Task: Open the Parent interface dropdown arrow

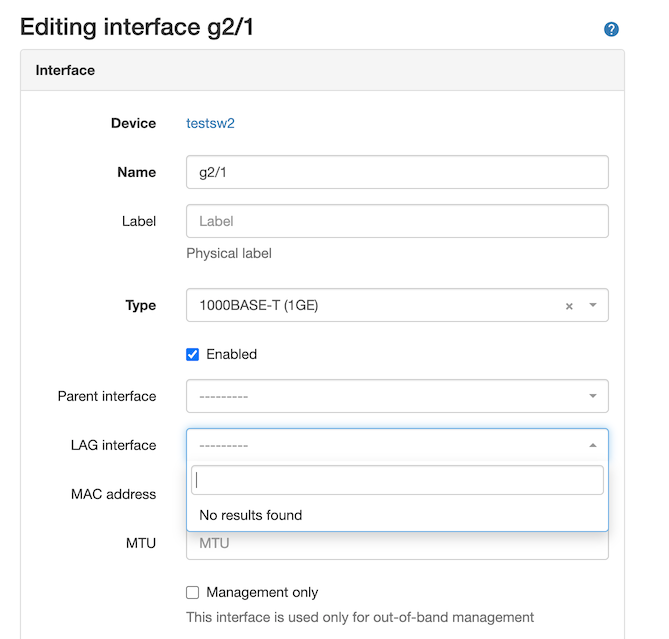Action: pos(592,396)
